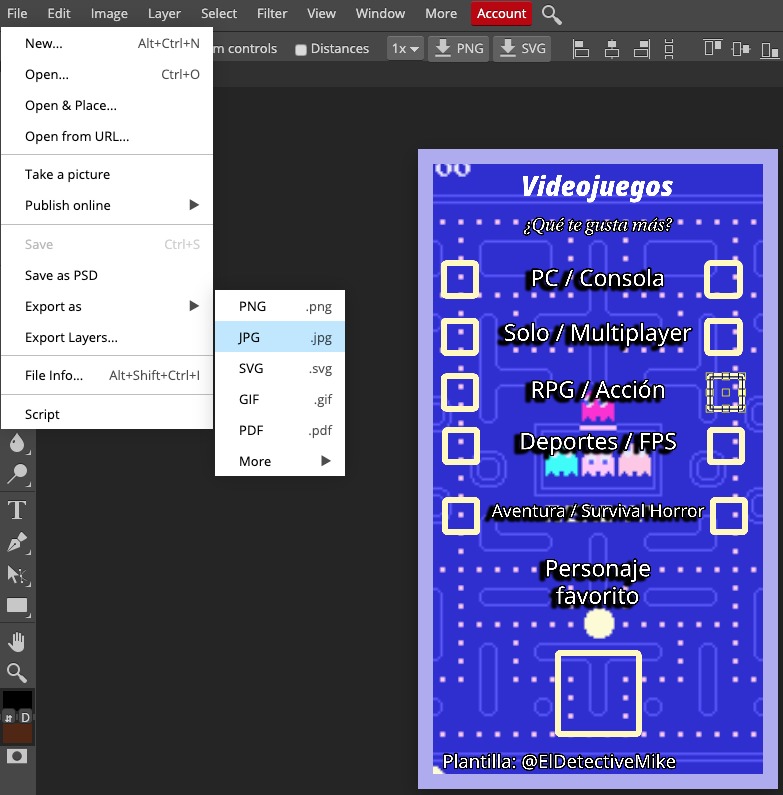Choose Save as PSD
This screenshot has width=783, height=795.
pyautogui.click(x=107, y=275)
